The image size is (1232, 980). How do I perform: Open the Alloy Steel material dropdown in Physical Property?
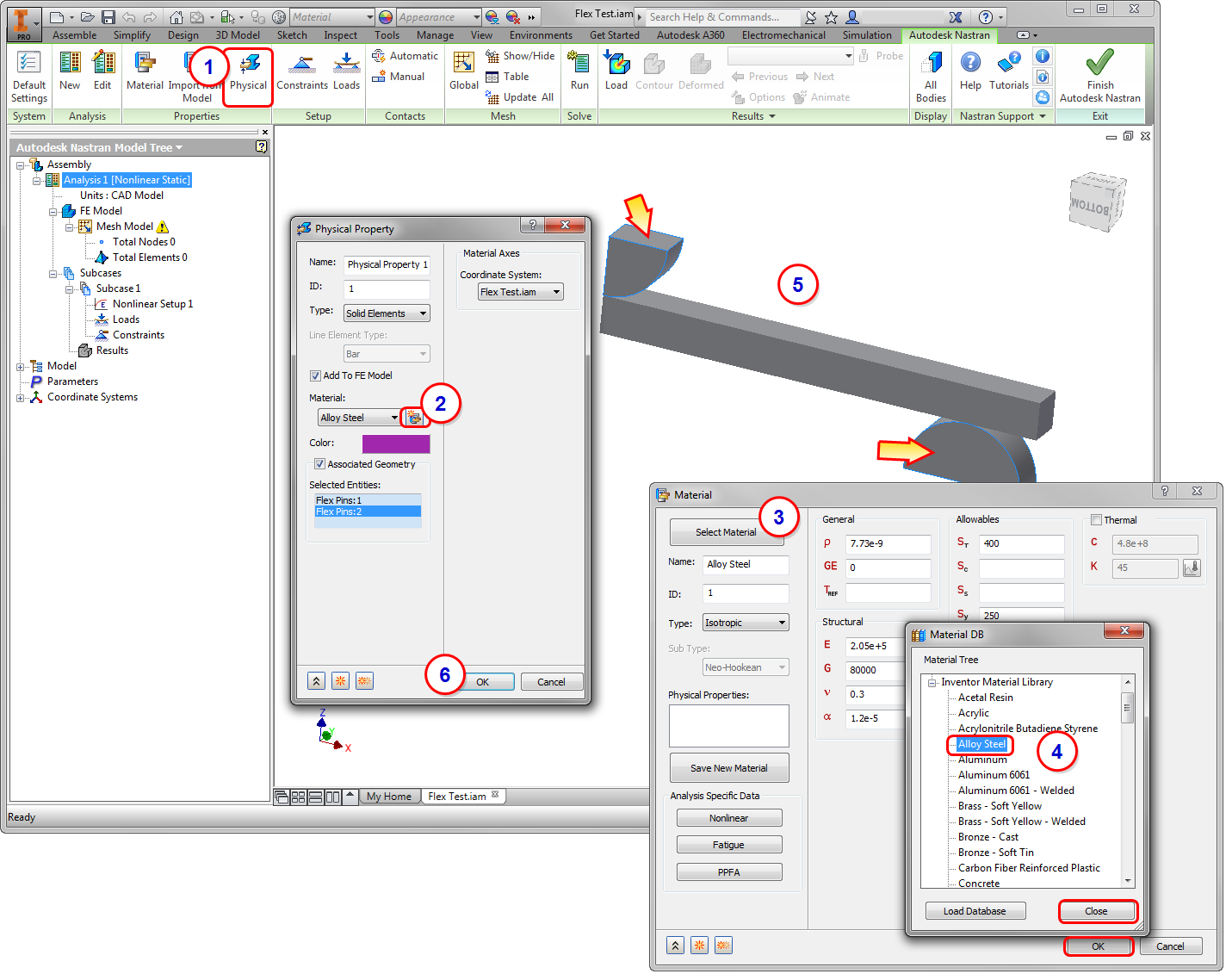pyautogui.click(x=359, y=418)
